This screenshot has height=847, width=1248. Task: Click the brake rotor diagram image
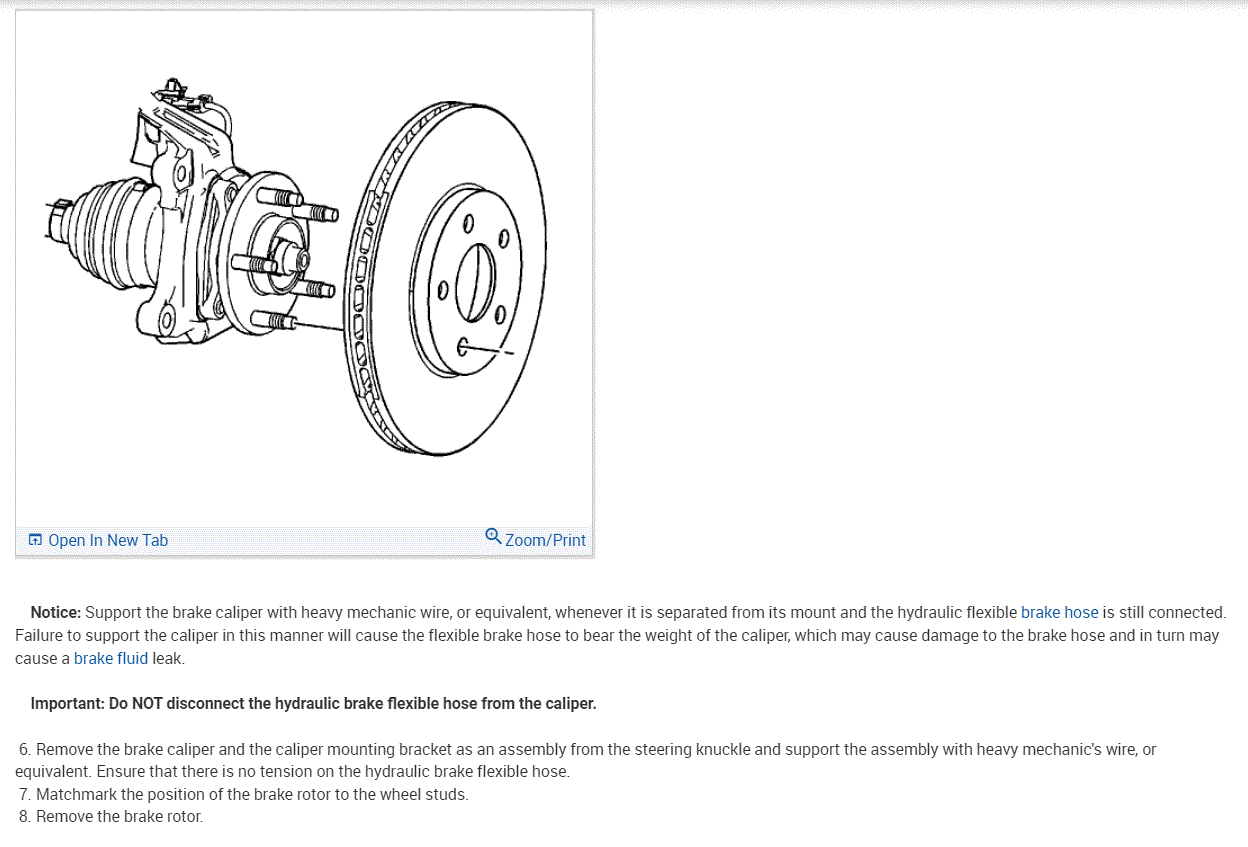coord(304,268)
